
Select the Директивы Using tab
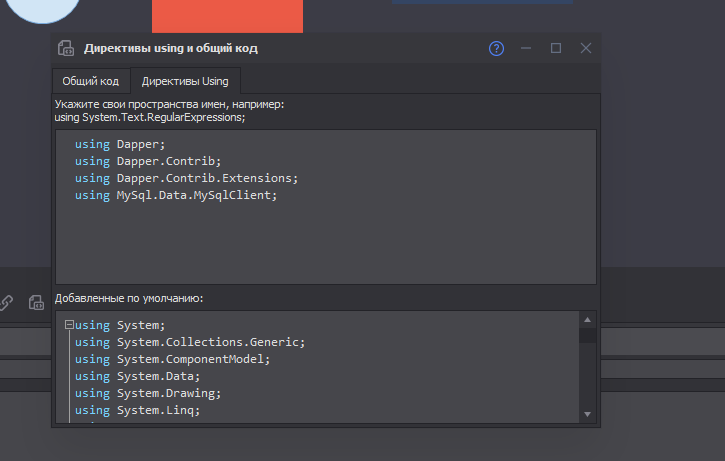(x=185, y=81)
